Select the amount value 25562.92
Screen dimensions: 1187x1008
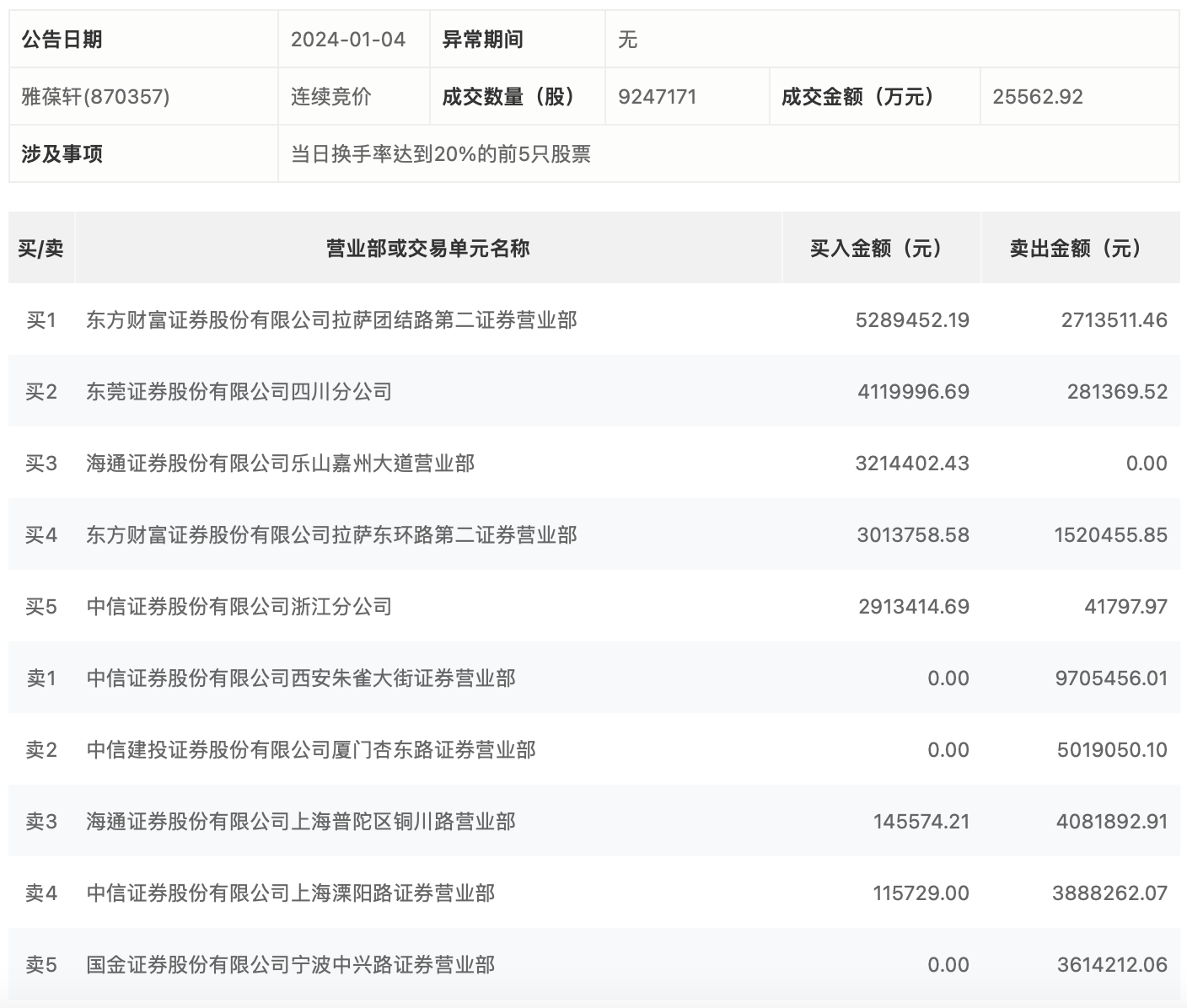pyautogui.click(x=1038, y=97)
